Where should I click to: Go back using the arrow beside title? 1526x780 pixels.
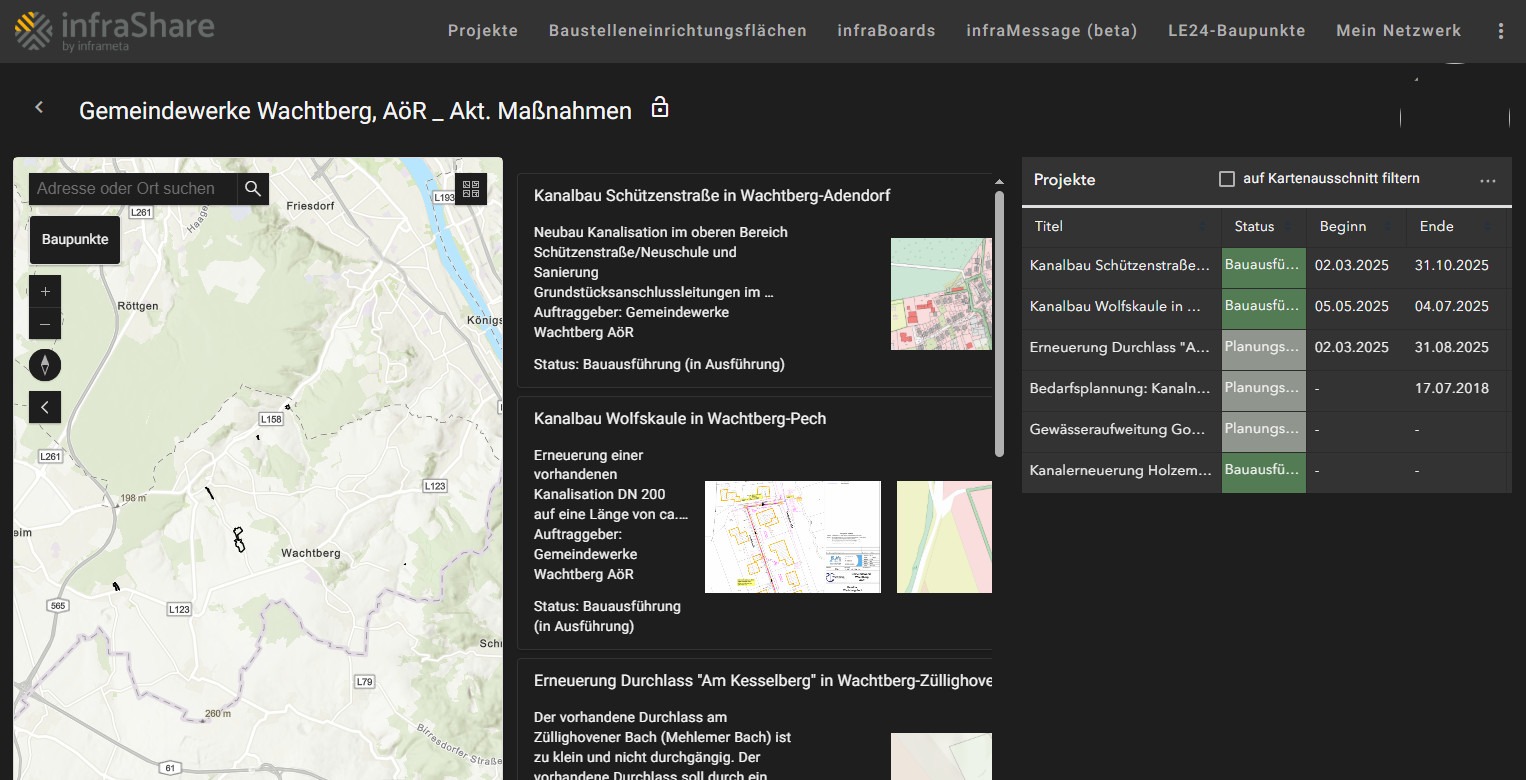(x=39, y=108)
